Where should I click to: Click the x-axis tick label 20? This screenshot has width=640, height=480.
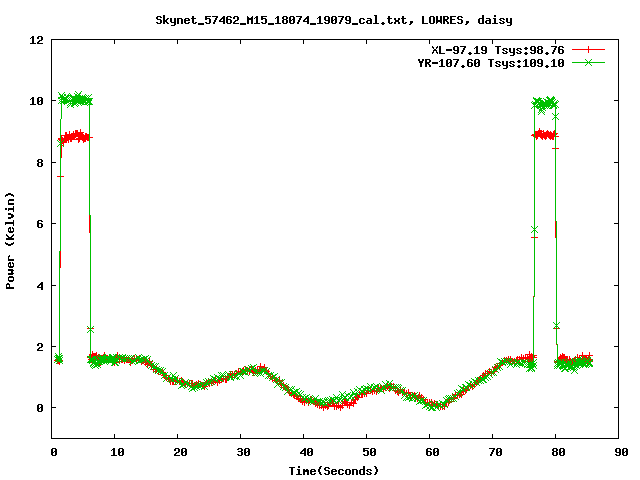point(180,452)
